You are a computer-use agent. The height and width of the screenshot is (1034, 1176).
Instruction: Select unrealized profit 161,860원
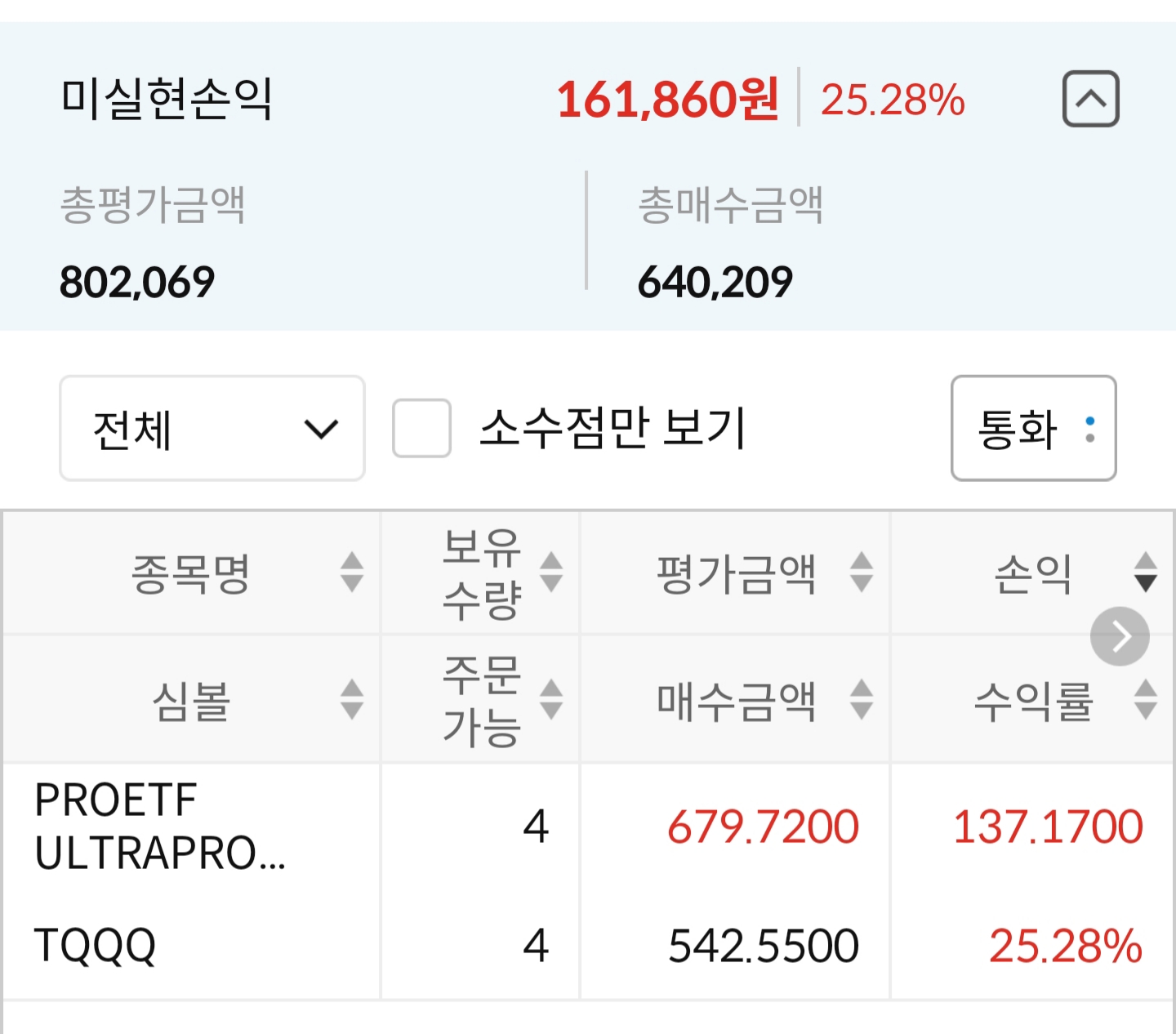[667, 100]
